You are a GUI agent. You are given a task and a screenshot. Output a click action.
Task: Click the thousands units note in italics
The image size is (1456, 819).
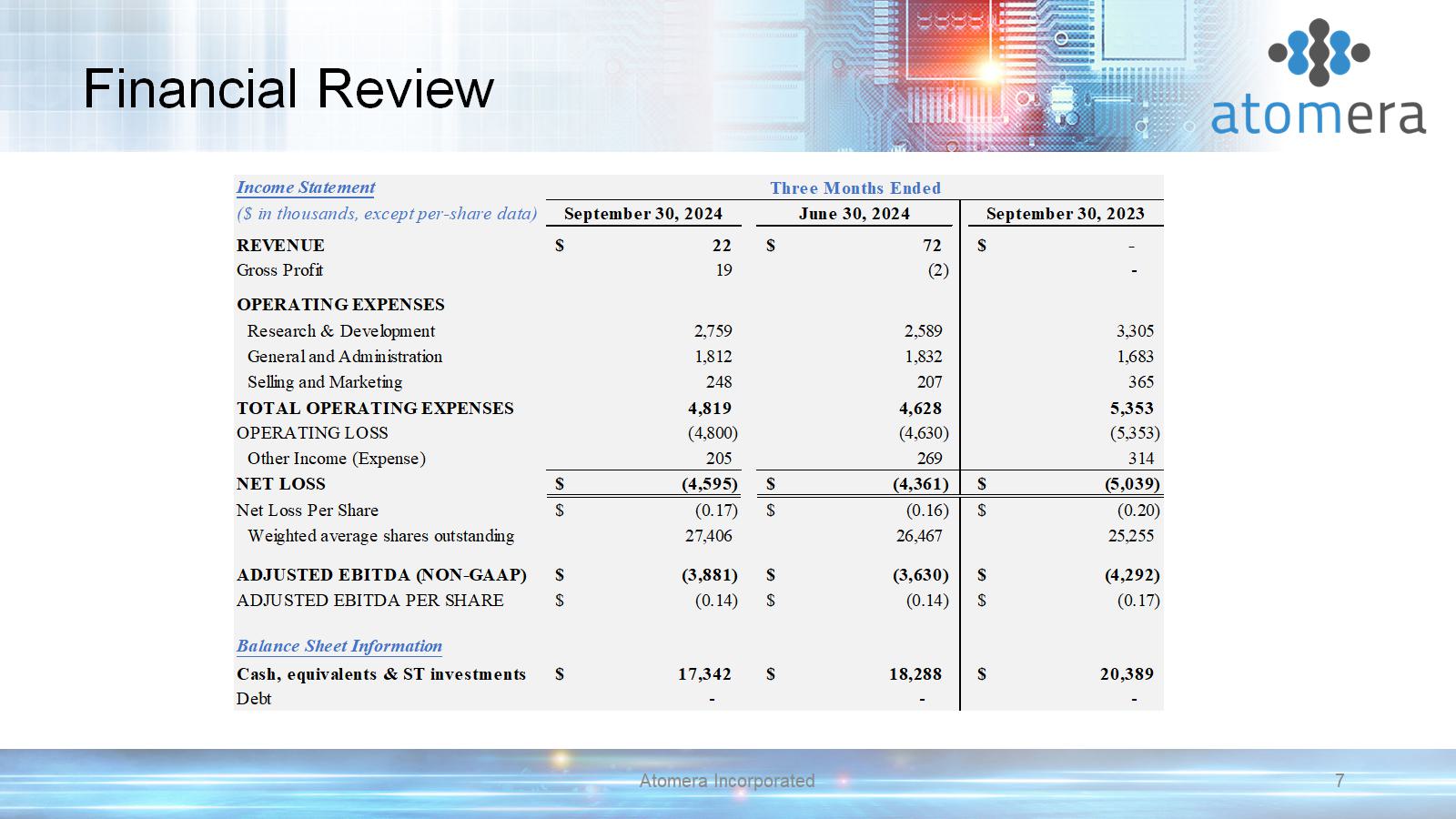387,214
